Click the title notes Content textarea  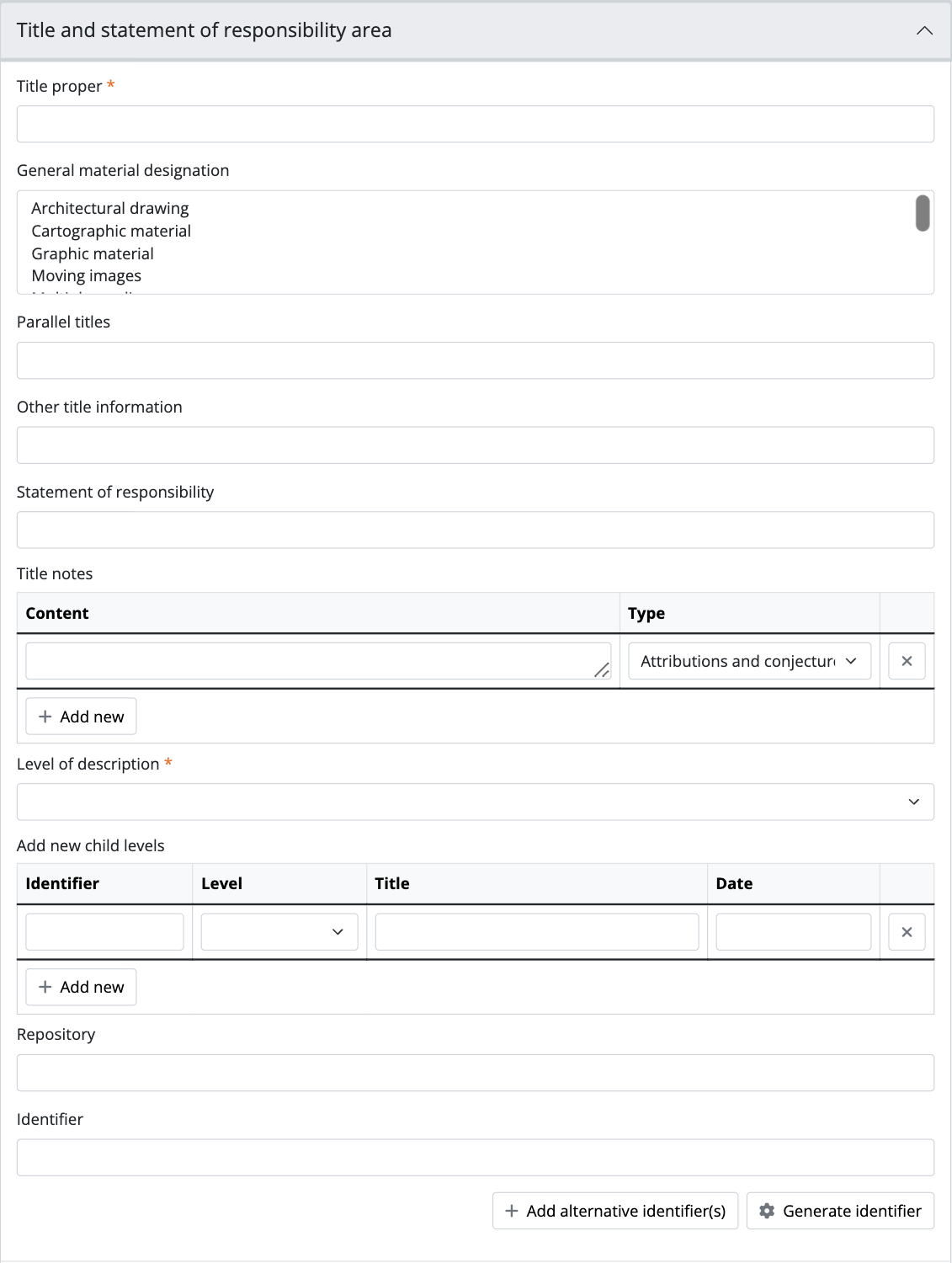(x=318, y=661)
